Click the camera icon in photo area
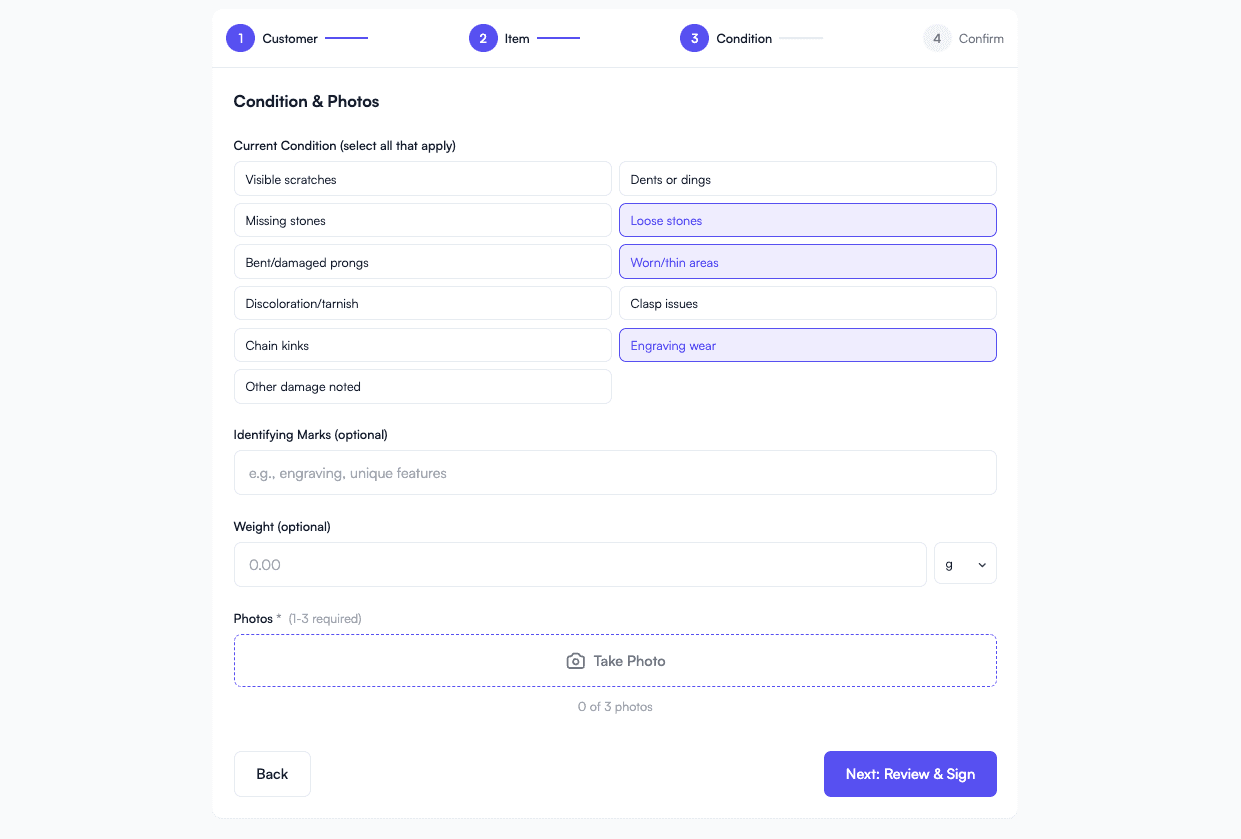Image resolution: width=1241 pixels, height=839 pixels. click(575, 661)
